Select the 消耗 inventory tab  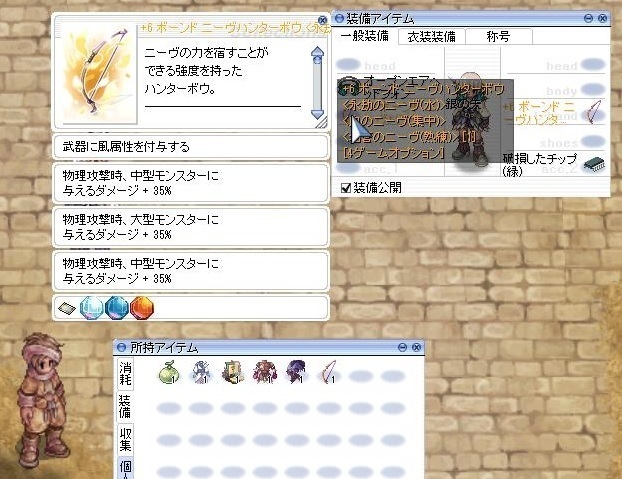[x=124, y=374]
